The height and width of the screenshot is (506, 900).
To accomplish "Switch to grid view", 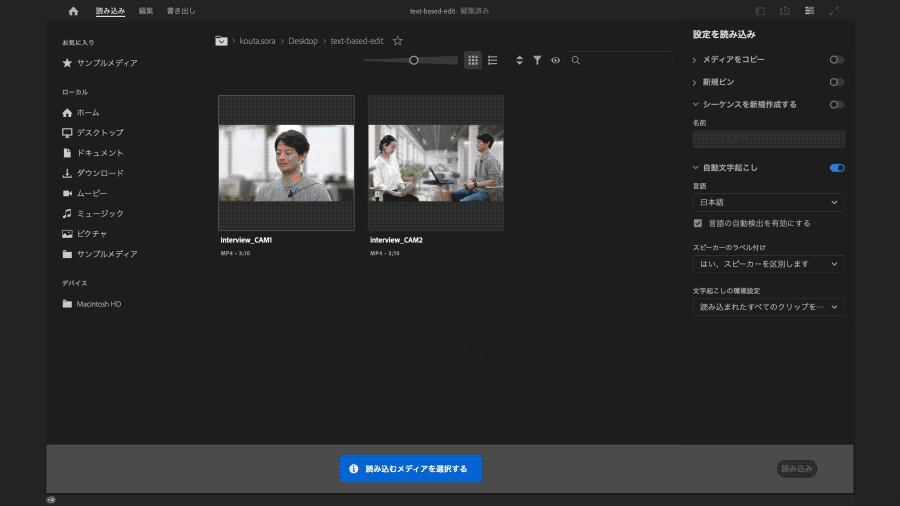I will pyautogui.click(x=472, y=60).
